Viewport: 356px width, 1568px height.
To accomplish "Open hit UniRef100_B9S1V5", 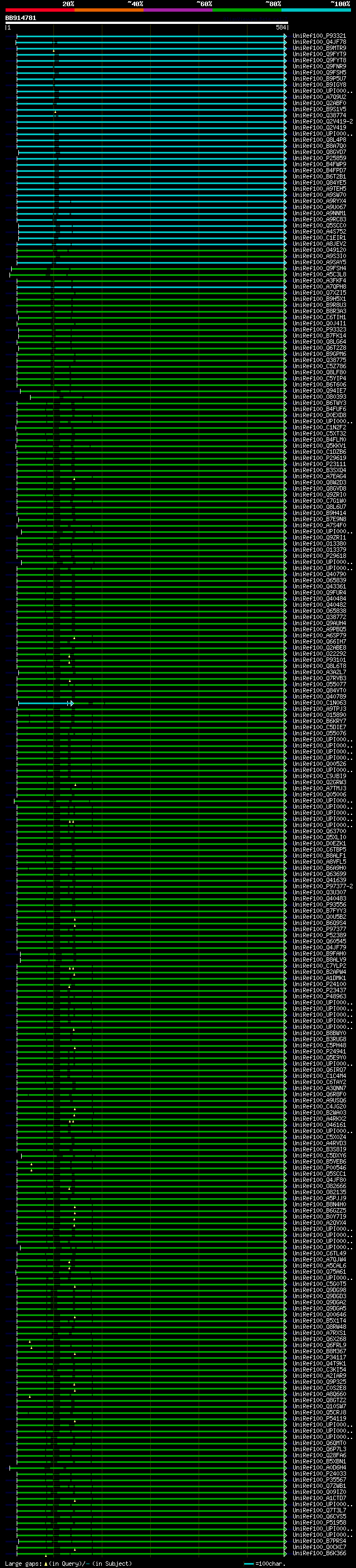I will [x=319, y=109].
